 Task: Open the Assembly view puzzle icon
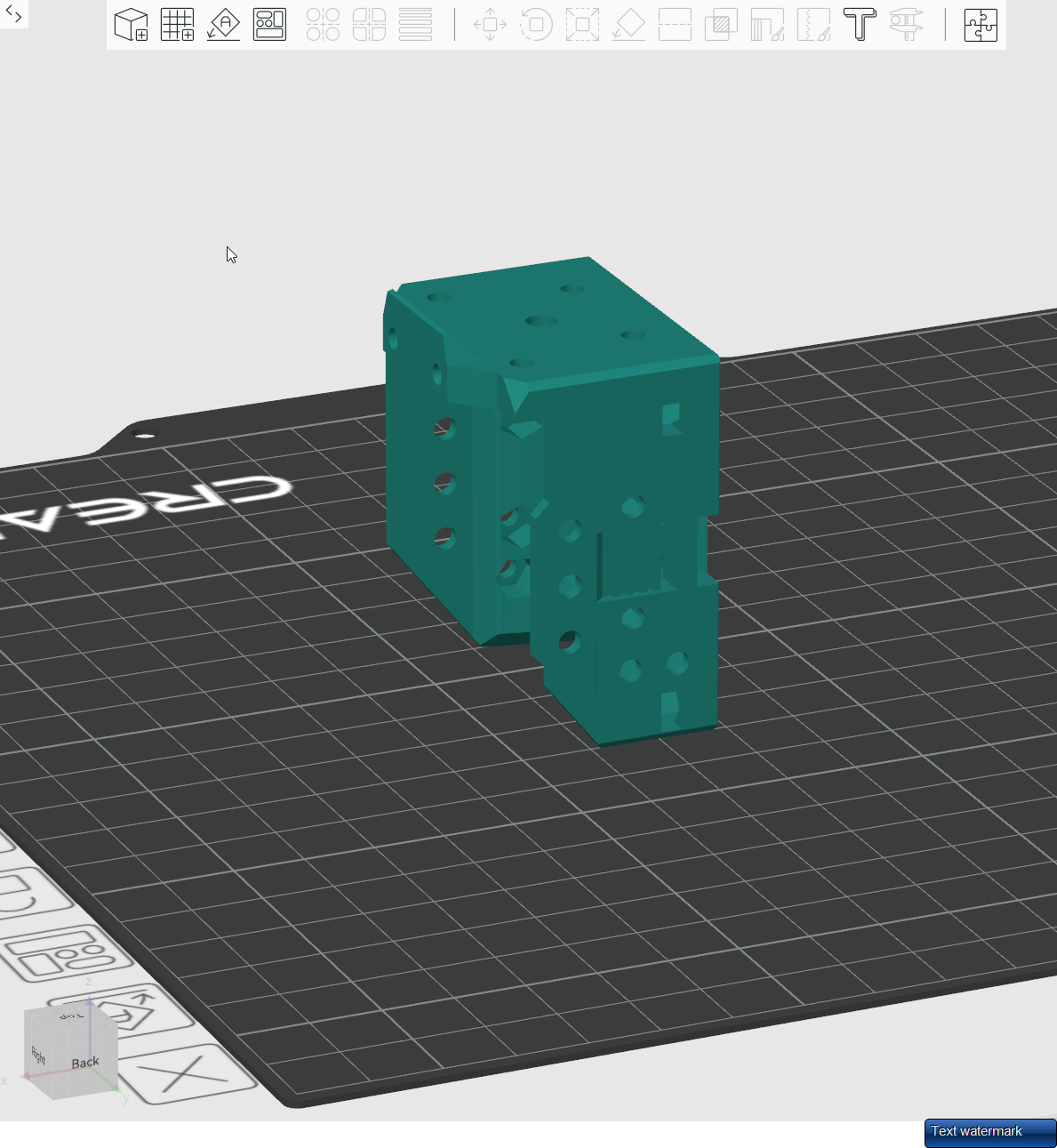(x=981, y=25)
